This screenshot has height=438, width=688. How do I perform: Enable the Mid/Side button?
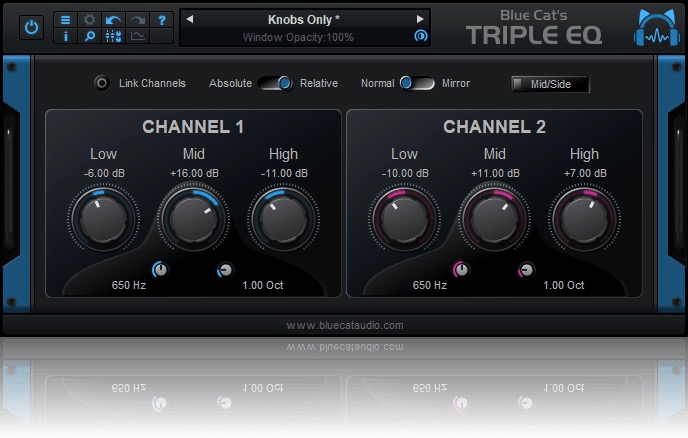coord(550,84)
